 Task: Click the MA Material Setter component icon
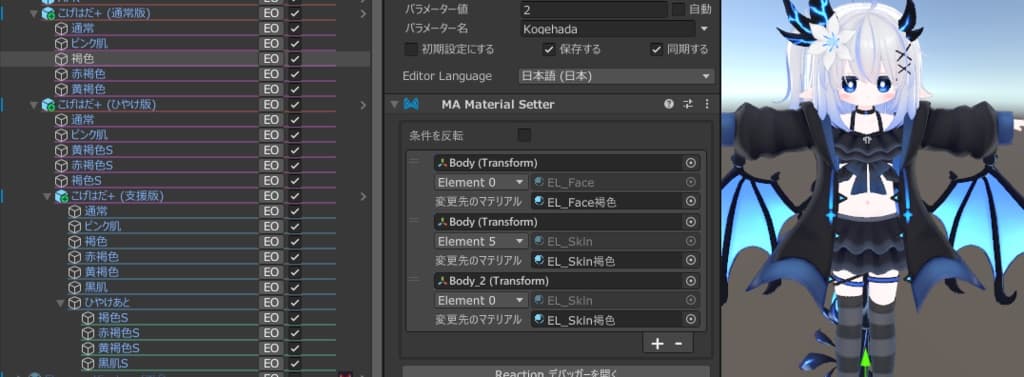pos(411,104)
